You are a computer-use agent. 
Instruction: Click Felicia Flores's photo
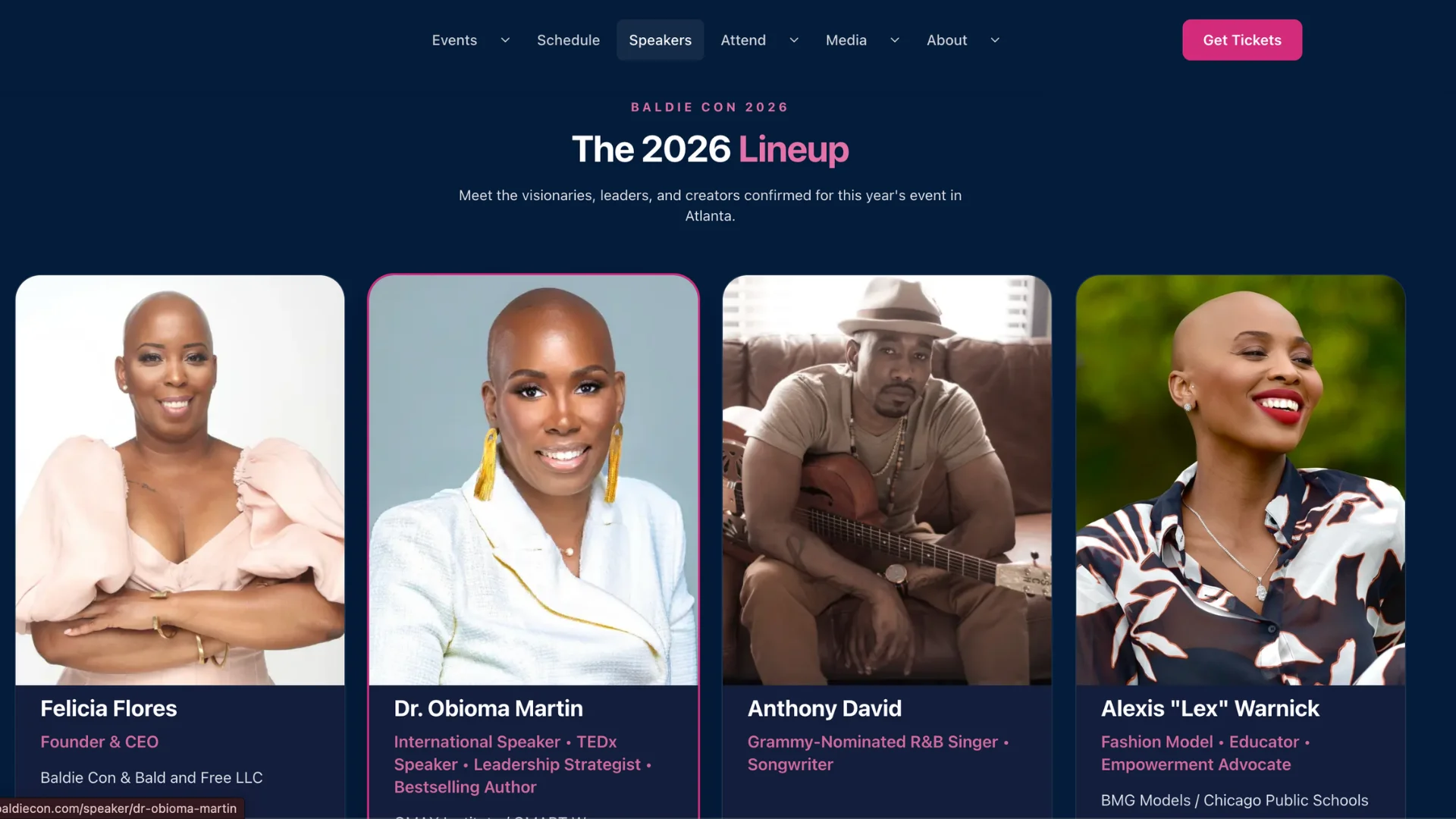click(x=179, y=479)
